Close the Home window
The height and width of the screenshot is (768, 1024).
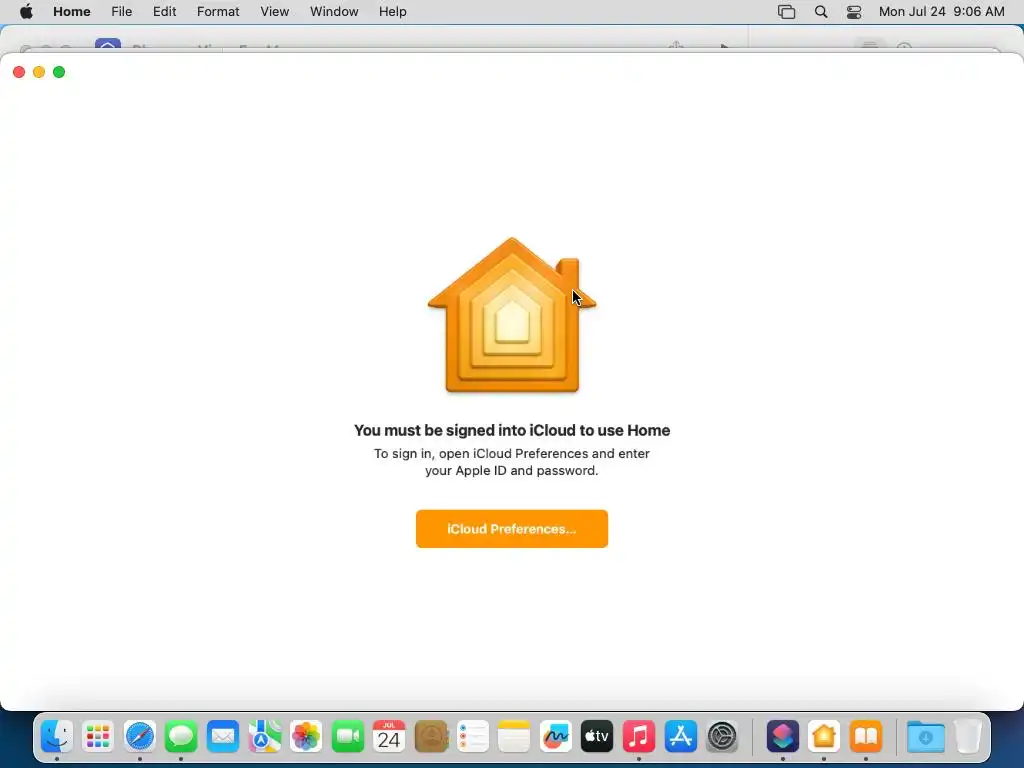19,72
